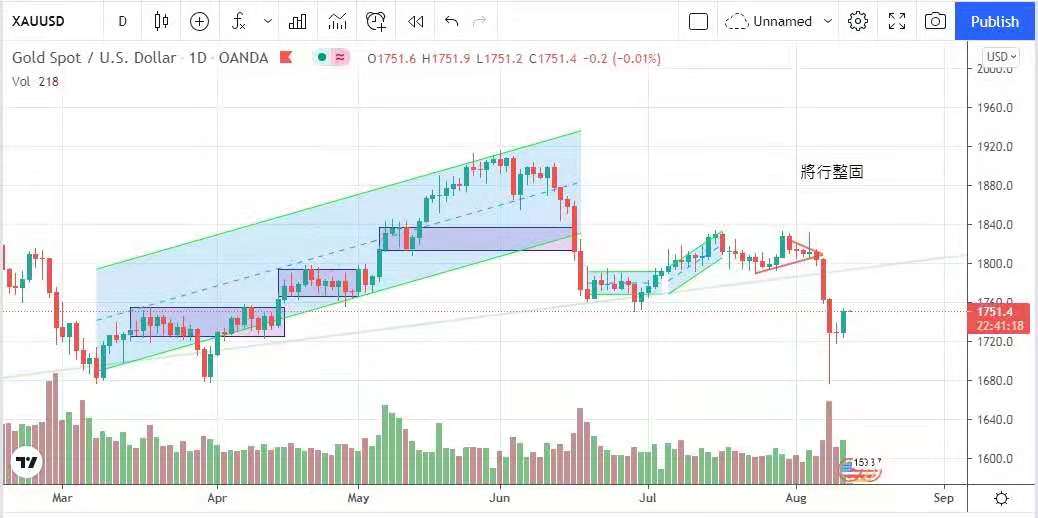Toggle fullscreen mode
This screenshot has width=1038, height=518.
pos(897,21)
